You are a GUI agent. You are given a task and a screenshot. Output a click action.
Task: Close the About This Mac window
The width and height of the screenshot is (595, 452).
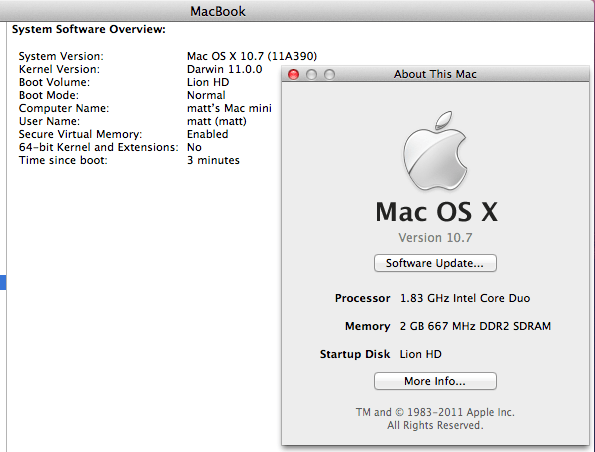293,74
